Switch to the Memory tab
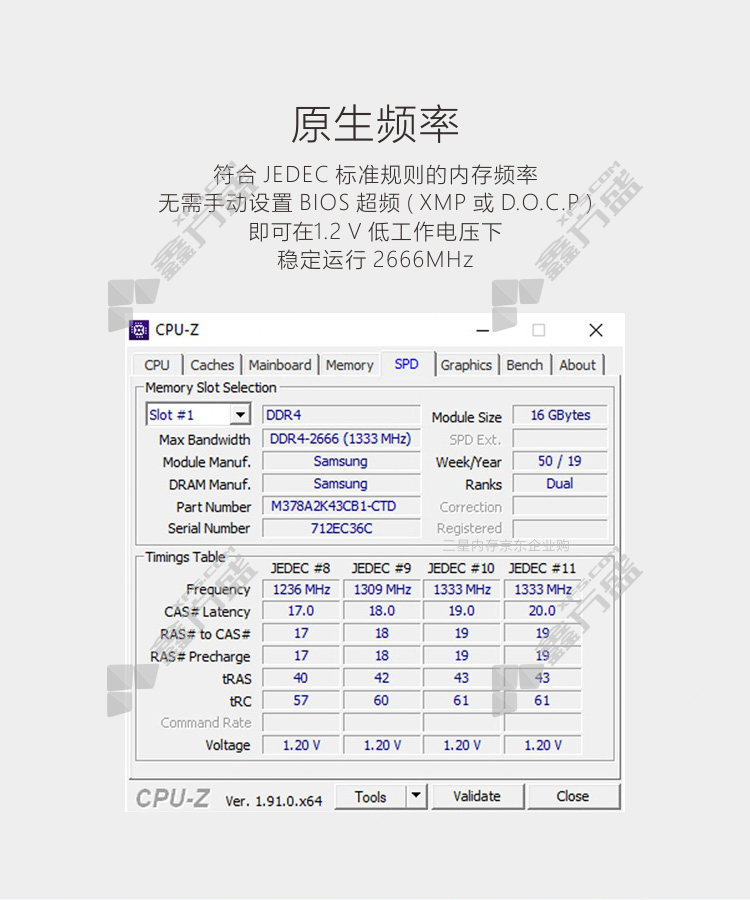This screenshot has height=900, width=750. tap(349, 365)
